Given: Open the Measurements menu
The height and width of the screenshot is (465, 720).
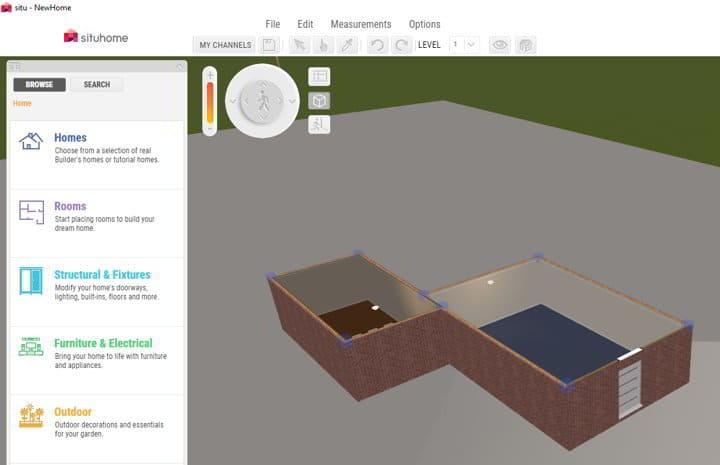Looking at the screenshot, I should 361,24.
